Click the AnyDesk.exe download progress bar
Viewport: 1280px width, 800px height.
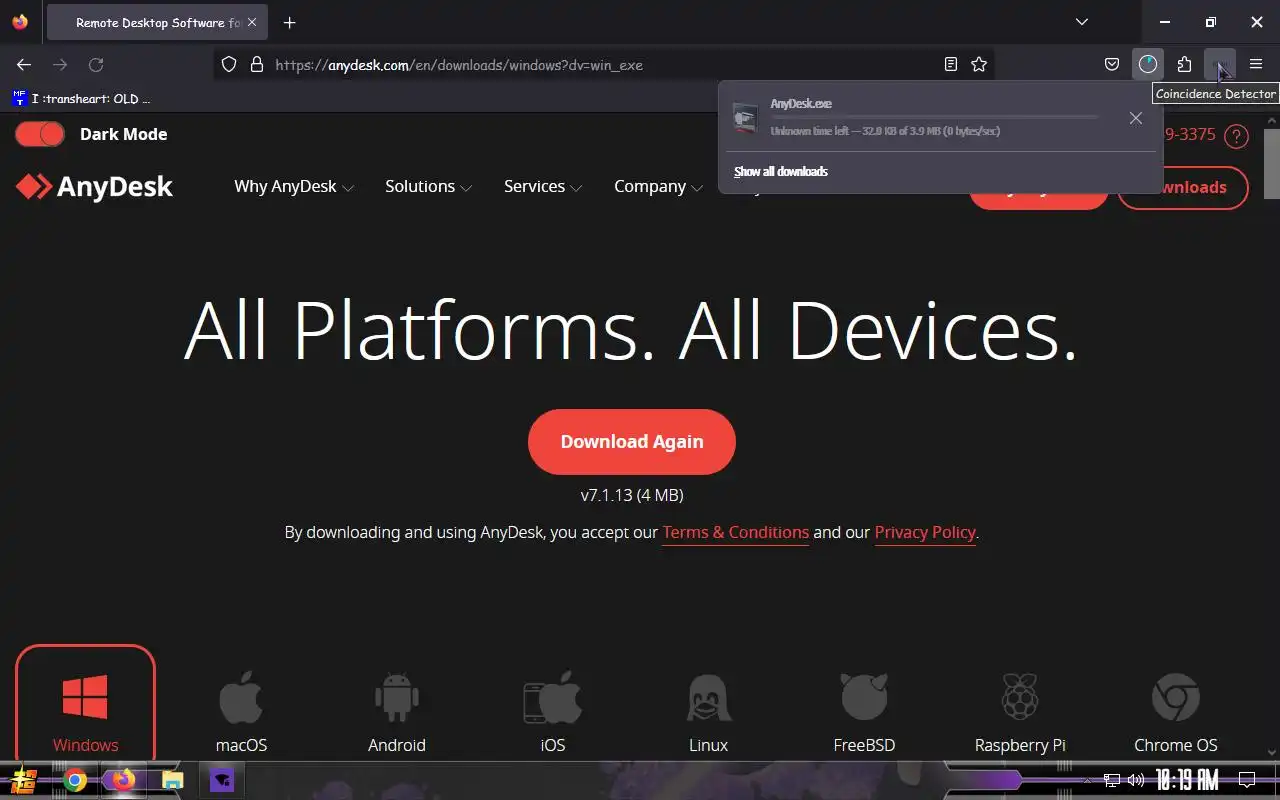[934, 117]
